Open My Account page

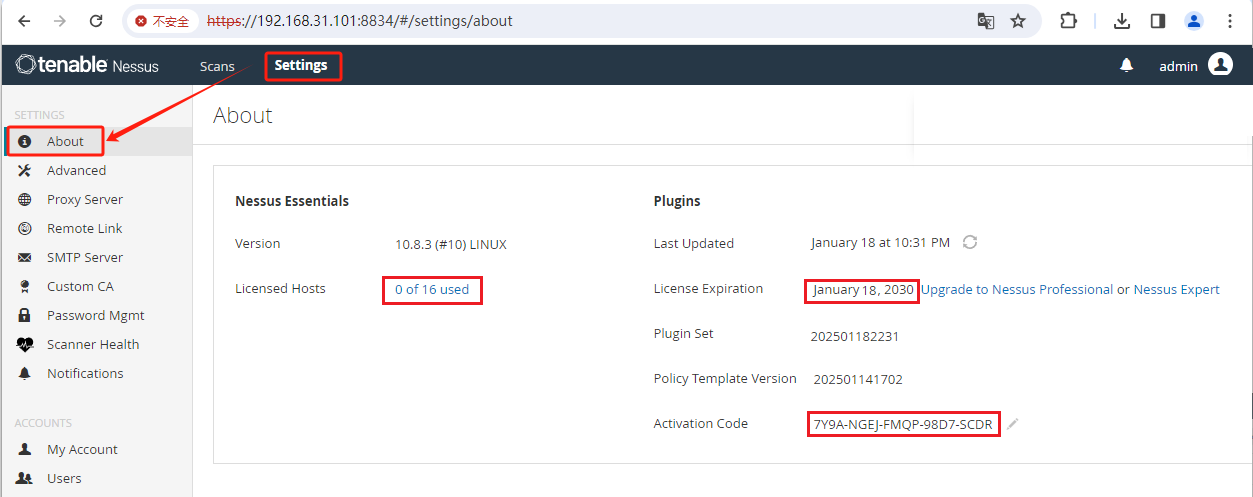pos(96,449)
